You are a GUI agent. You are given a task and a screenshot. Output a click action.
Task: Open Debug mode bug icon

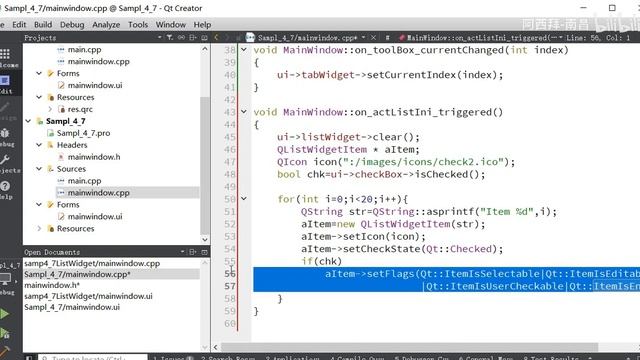click(x=5, y=133)
